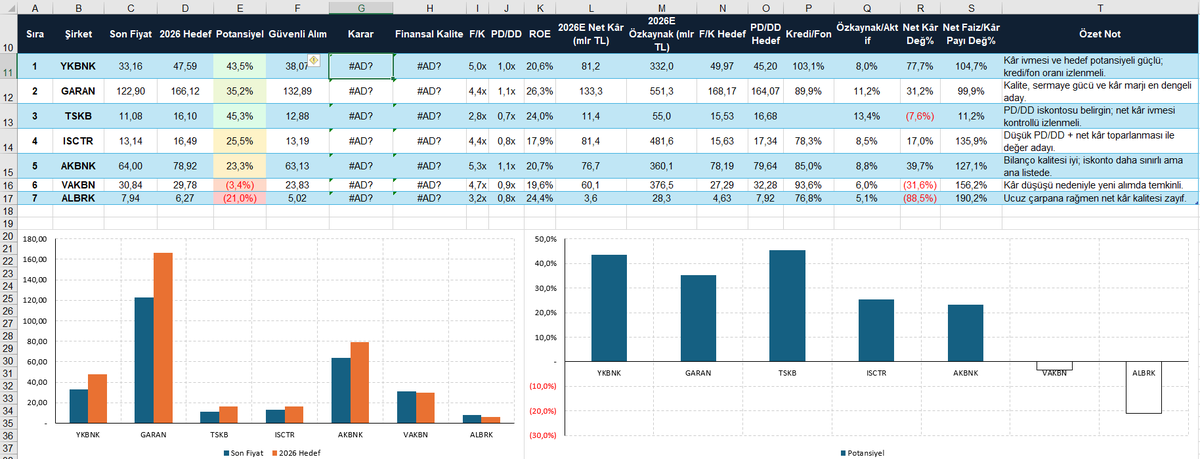Click the '190,2%' cell in ALBRK row
The width and height of the screenshot is (1200, 459).
click(x=971, y=198)
